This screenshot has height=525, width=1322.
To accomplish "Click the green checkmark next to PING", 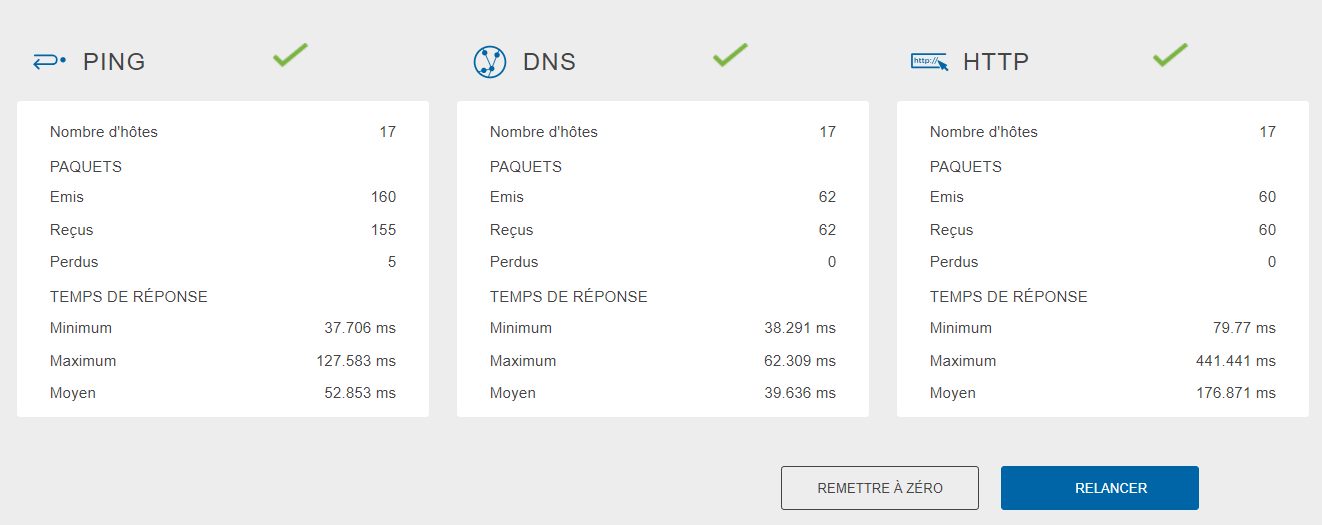I will pos(290,55).
